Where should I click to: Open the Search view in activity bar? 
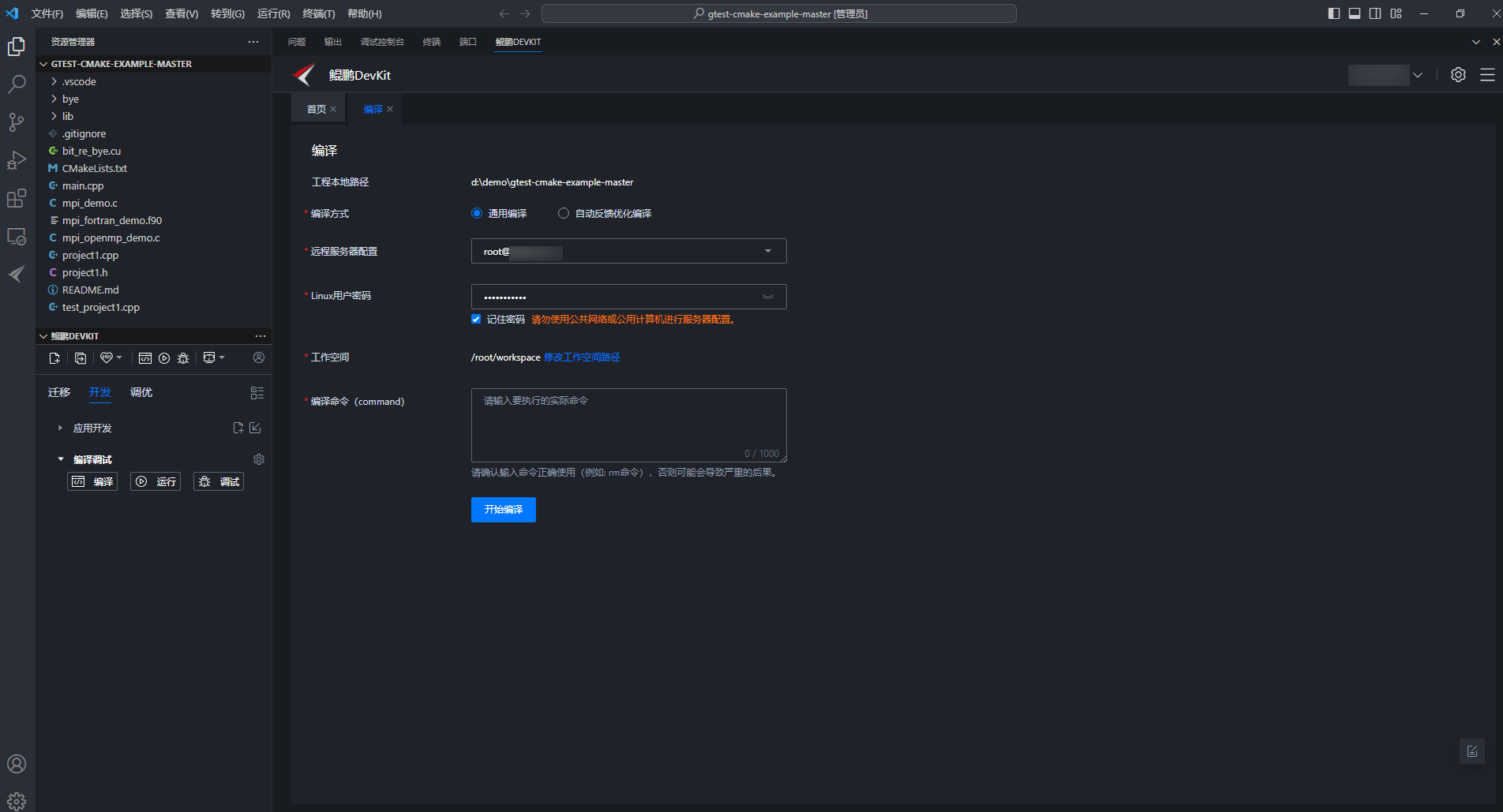(x=17, y=84)
